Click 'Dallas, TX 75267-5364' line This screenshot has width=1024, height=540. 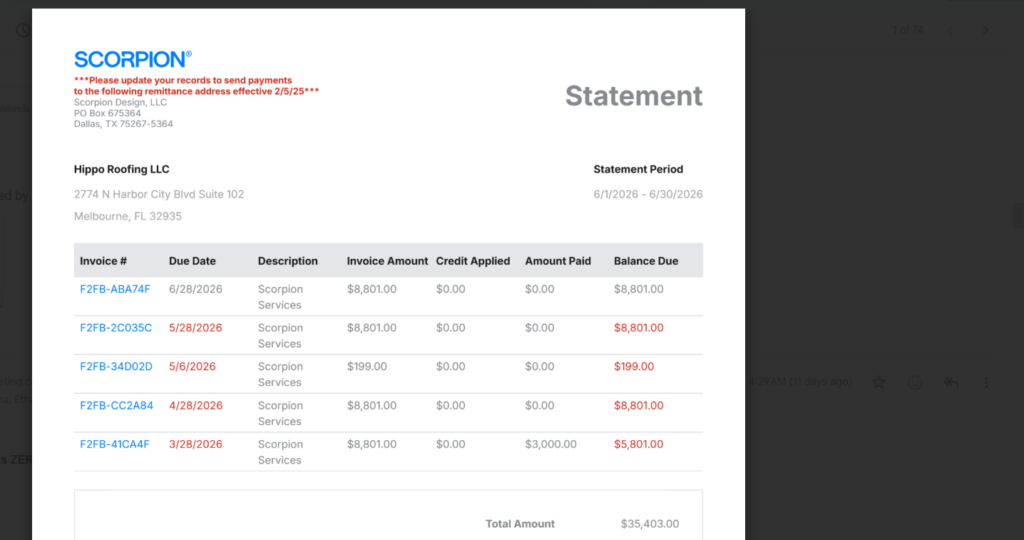[x=123, y=124]
